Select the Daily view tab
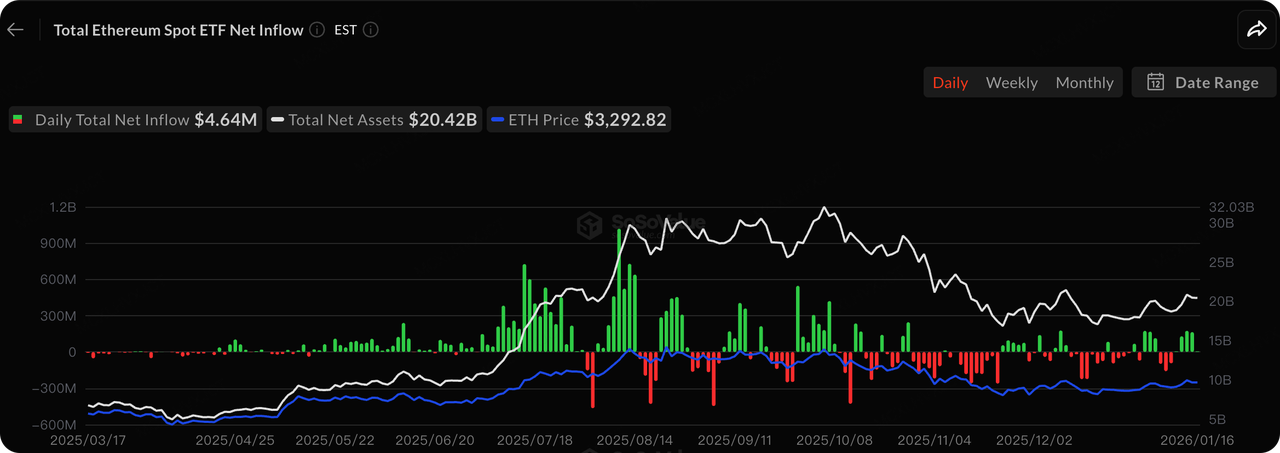 tap(950, 82)
